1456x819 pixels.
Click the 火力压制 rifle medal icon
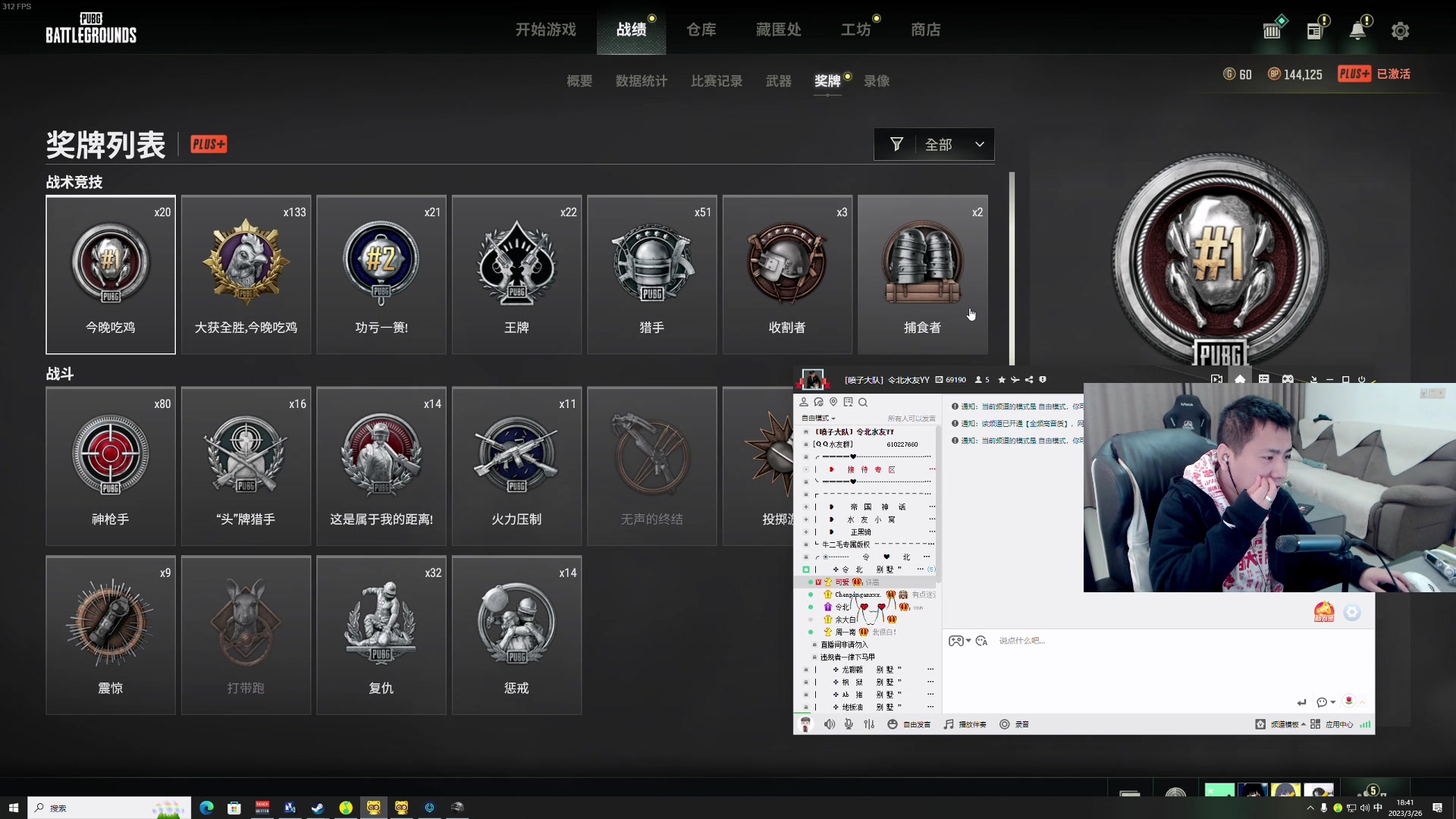516,454
